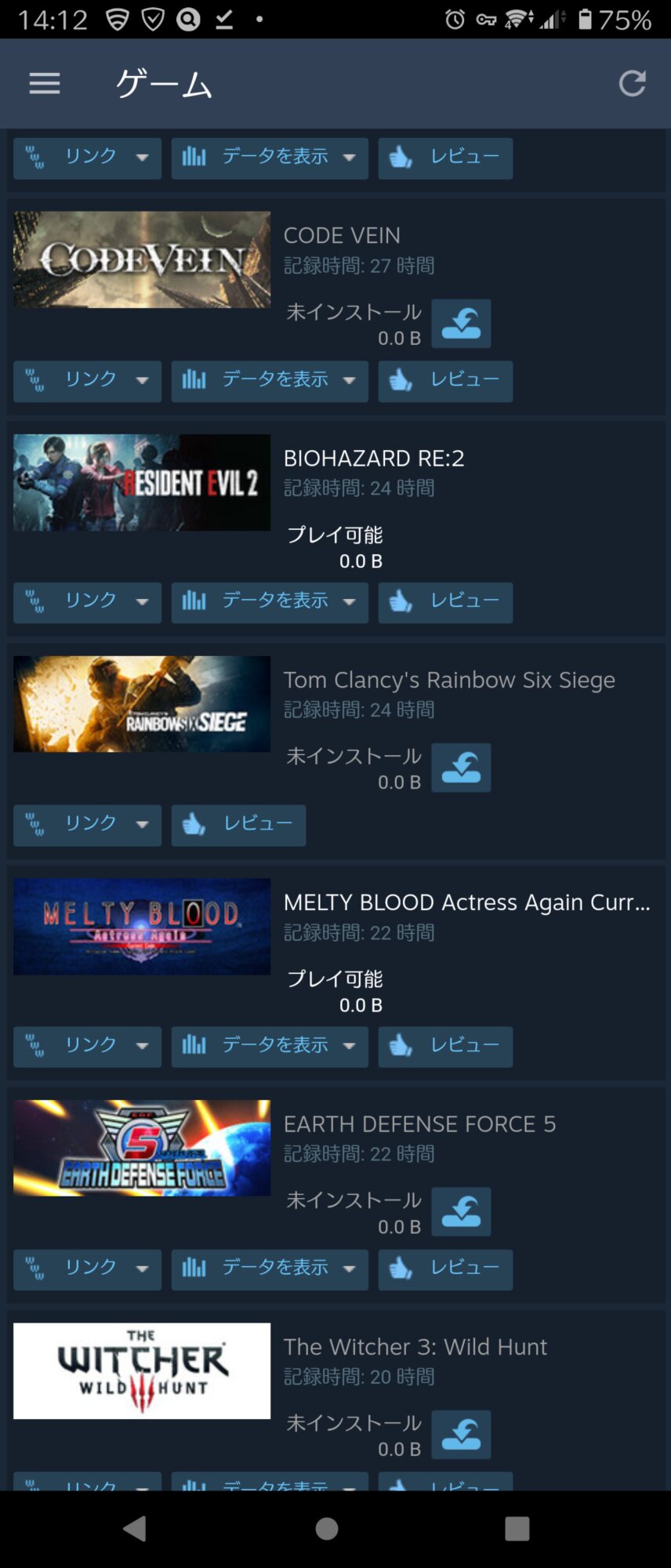Tap the Android back navigation button
Image resolution: width=671 pixels, height=1568 pixels.
point(135,1528)
